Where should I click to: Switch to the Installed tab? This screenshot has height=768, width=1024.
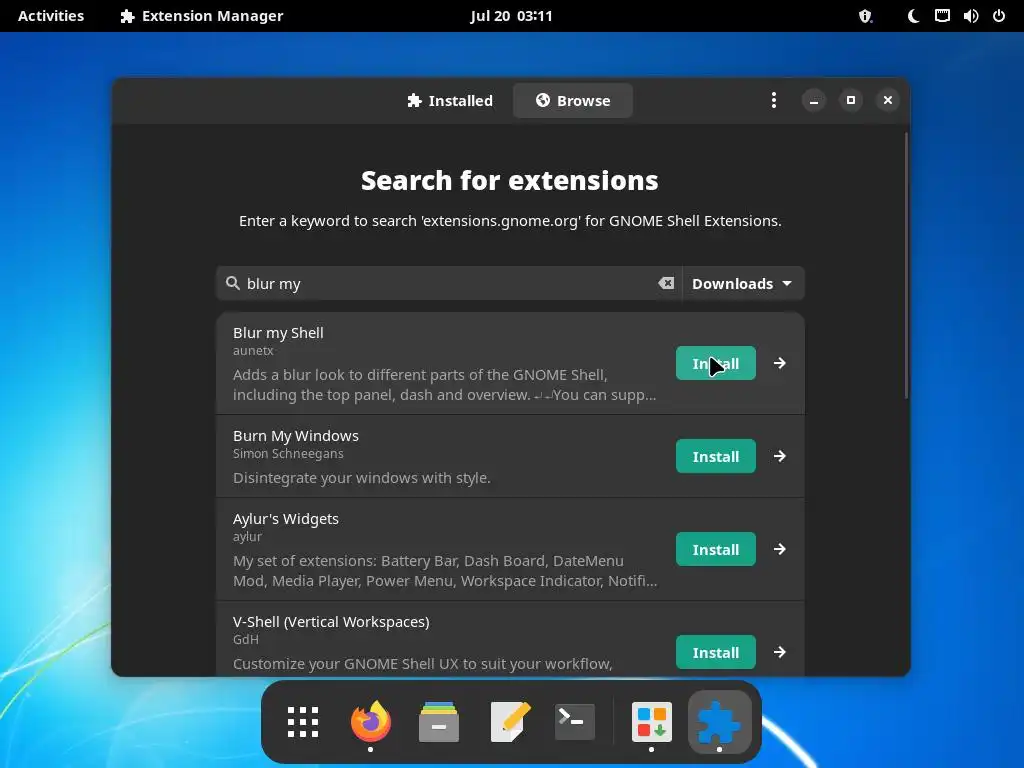point(449,101)
